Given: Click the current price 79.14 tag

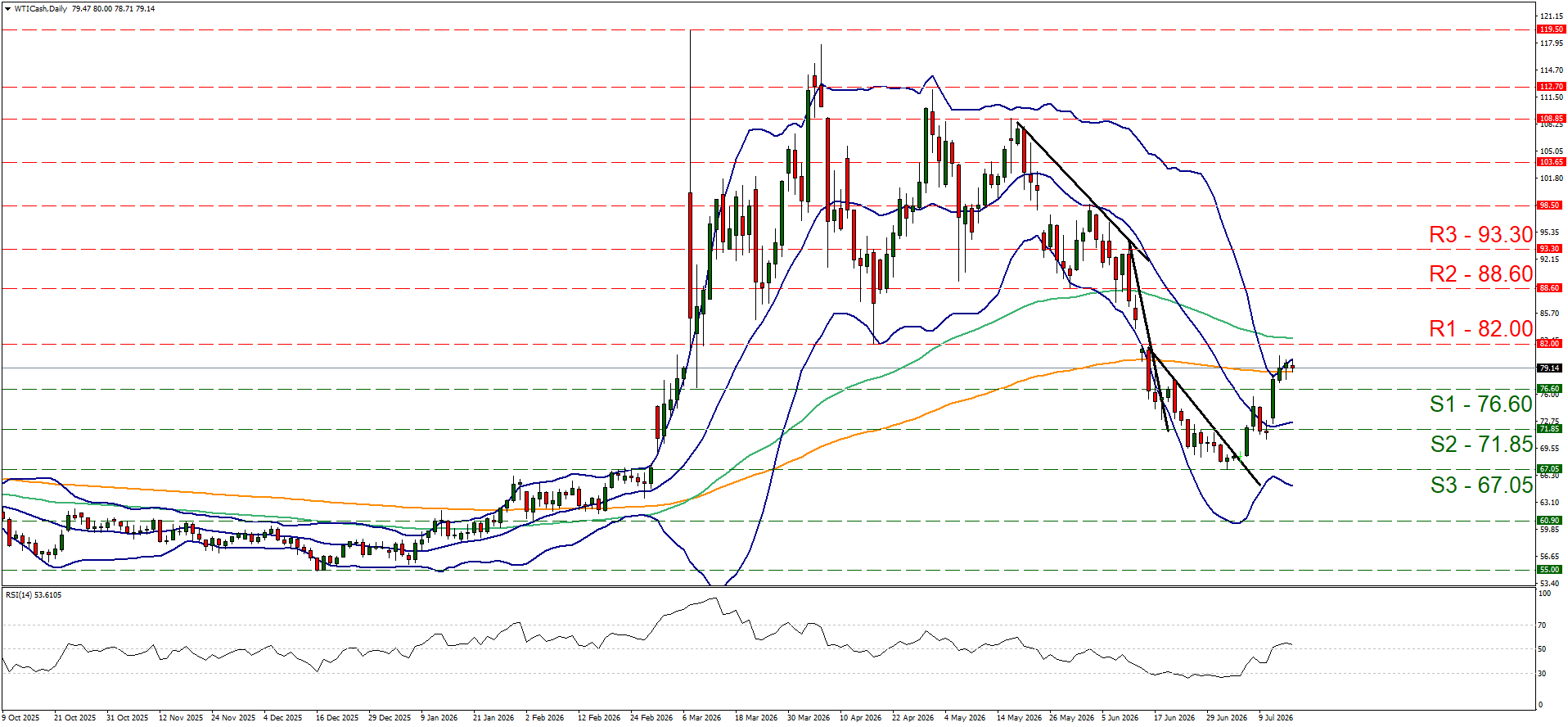Looking at the screenshot, I should (x=1551, y=368).
